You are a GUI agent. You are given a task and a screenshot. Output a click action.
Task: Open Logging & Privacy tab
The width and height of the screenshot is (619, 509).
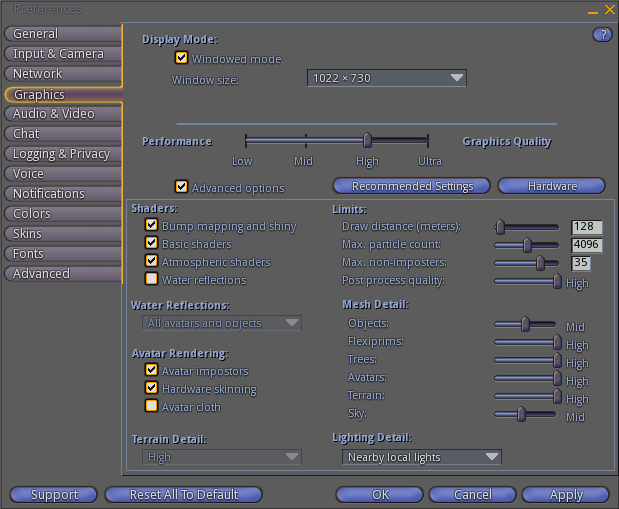[x=63, y=154]
